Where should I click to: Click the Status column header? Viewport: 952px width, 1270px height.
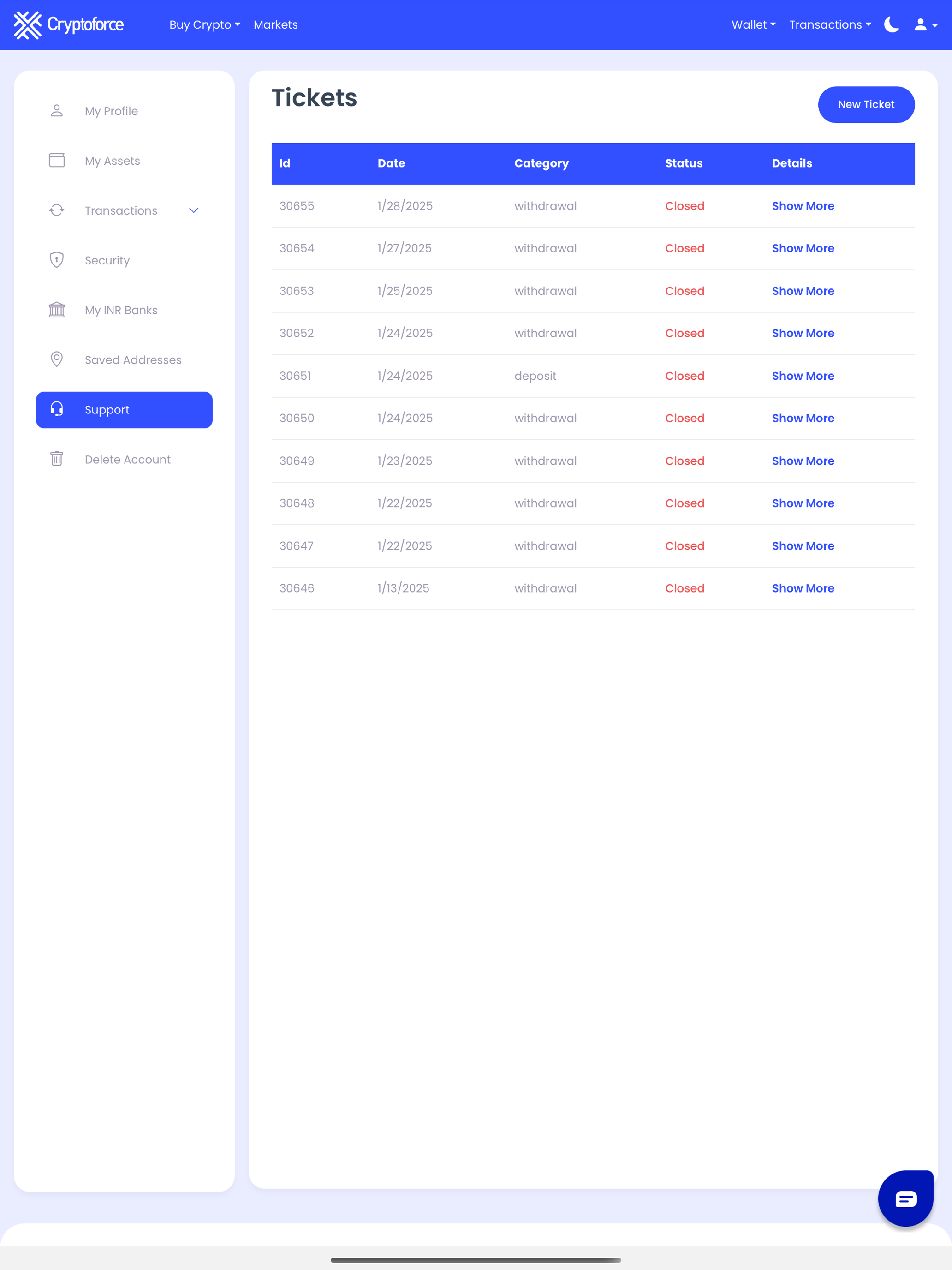[x=684, y=163]
